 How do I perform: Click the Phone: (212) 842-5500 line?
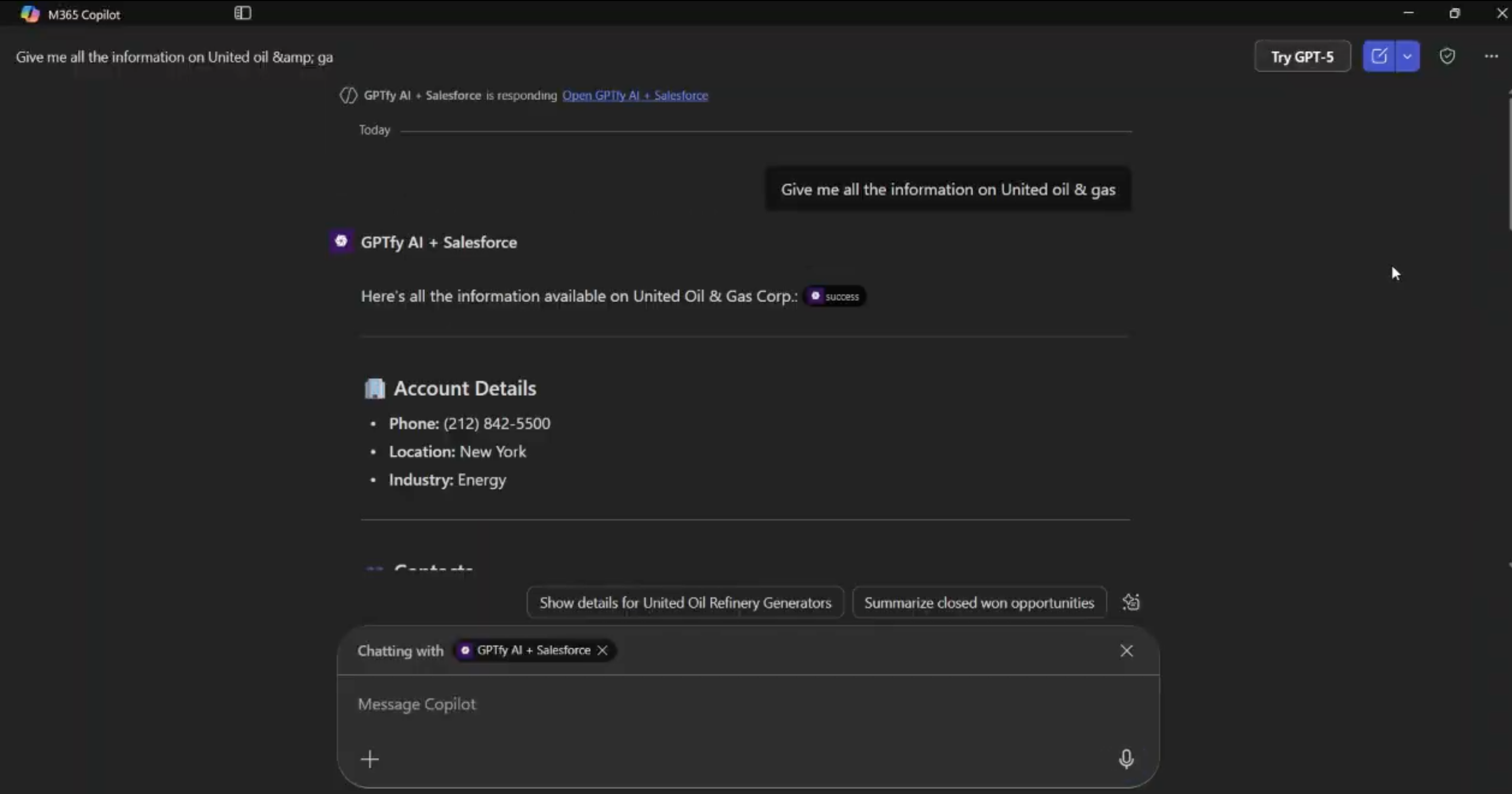(x=470, y=423)
